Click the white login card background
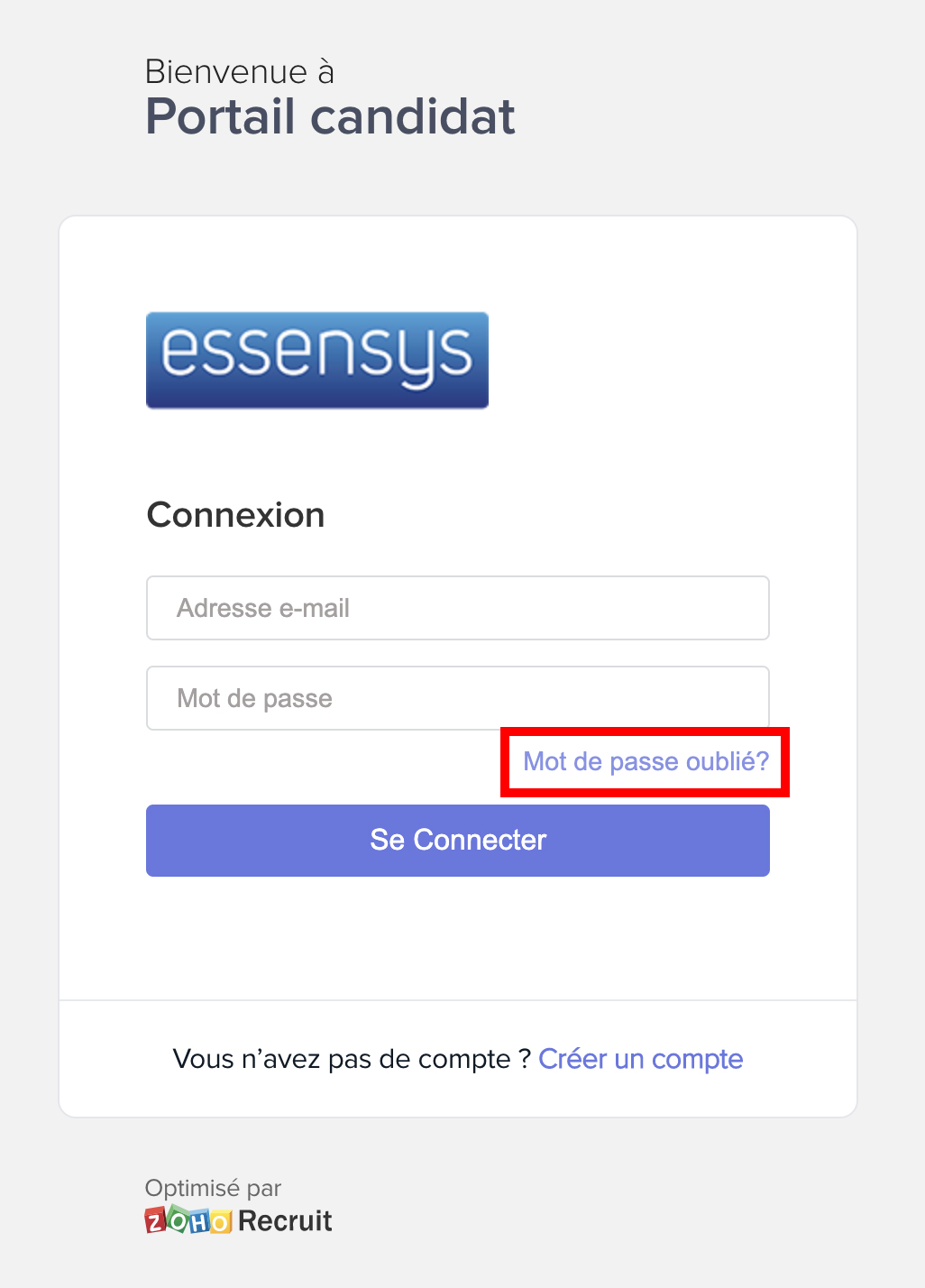 457,938
